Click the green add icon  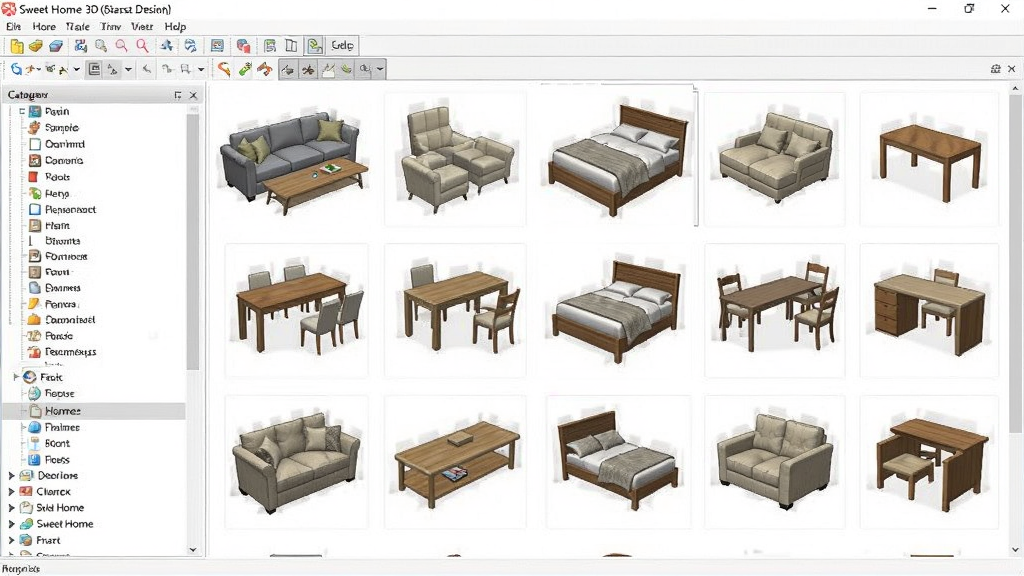coord(244,69)
